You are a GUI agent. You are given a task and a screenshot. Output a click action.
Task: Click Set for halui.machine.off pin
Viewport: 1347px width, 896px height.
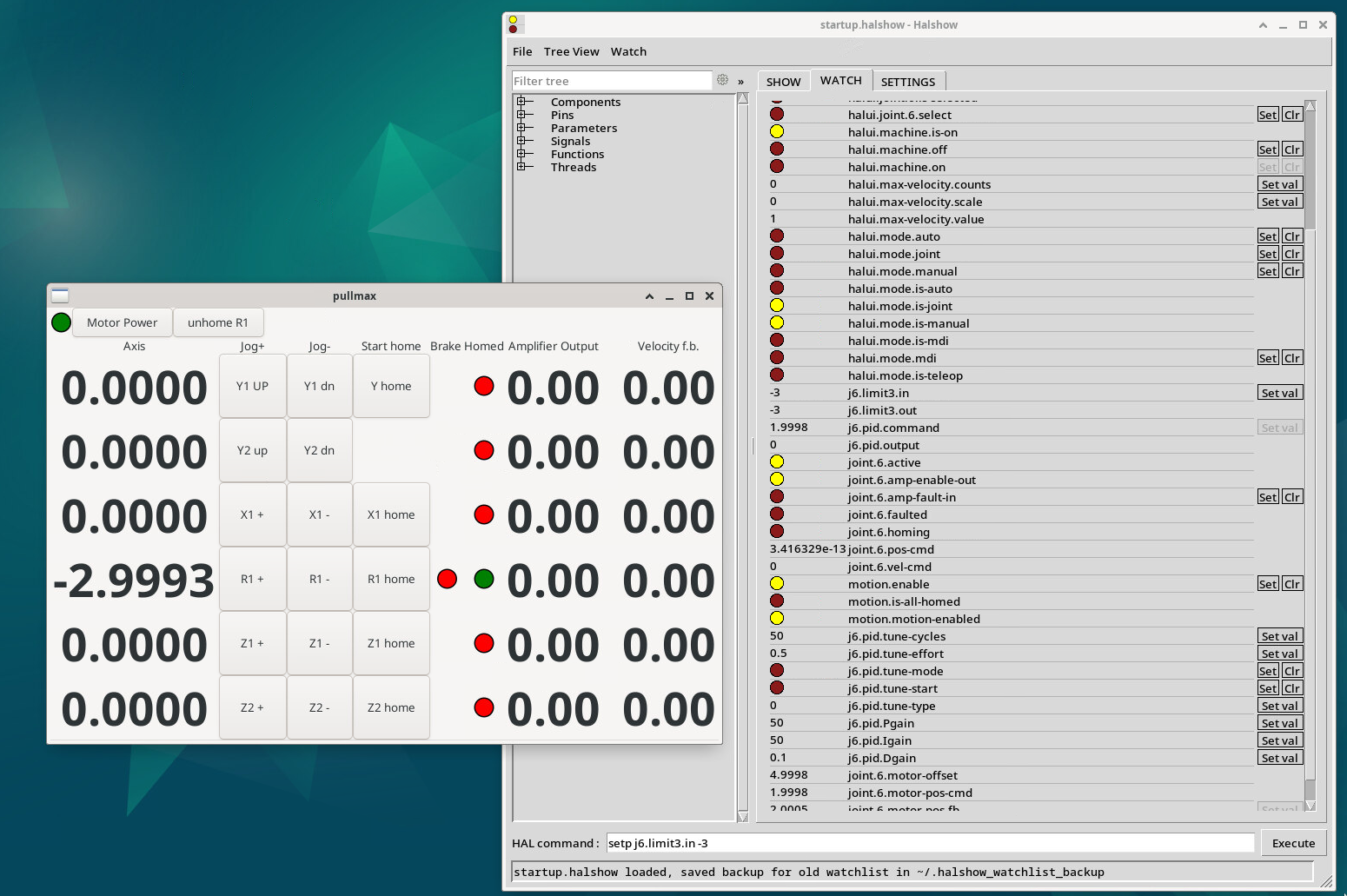click(x=1268, y=149)
